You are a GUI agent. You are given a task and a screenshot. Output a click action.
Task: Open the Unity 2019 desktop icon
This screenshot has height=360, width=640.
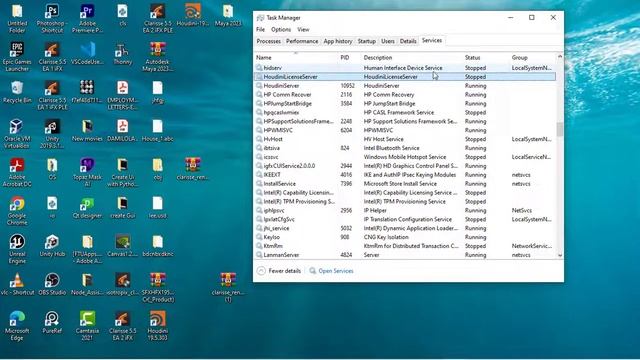(52, 133)
